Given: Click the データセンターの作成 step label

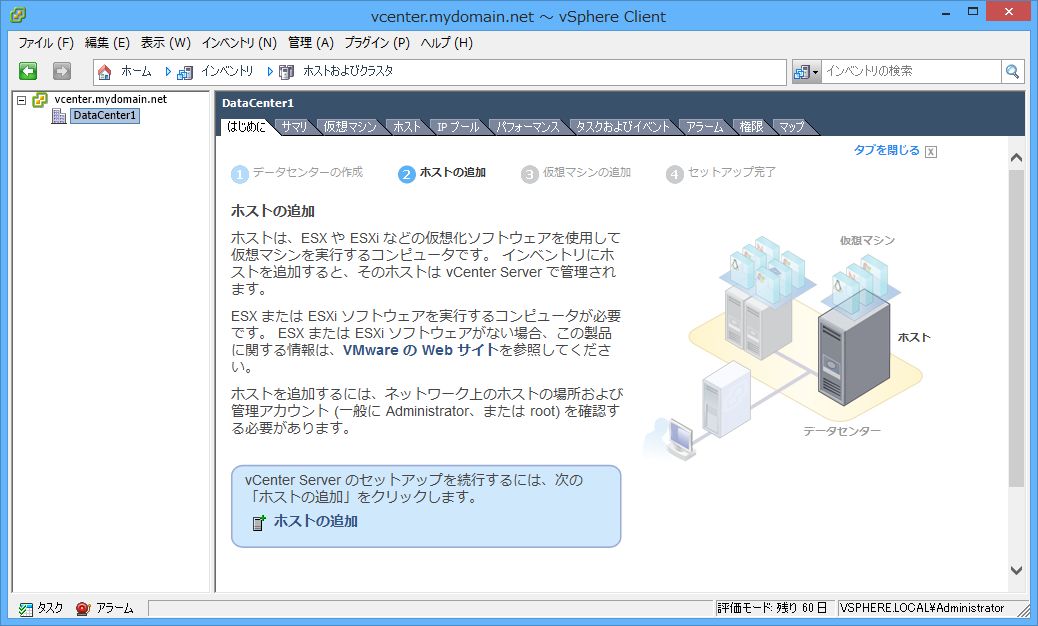Looking at the screenshot, I should (x=308, y=172).
